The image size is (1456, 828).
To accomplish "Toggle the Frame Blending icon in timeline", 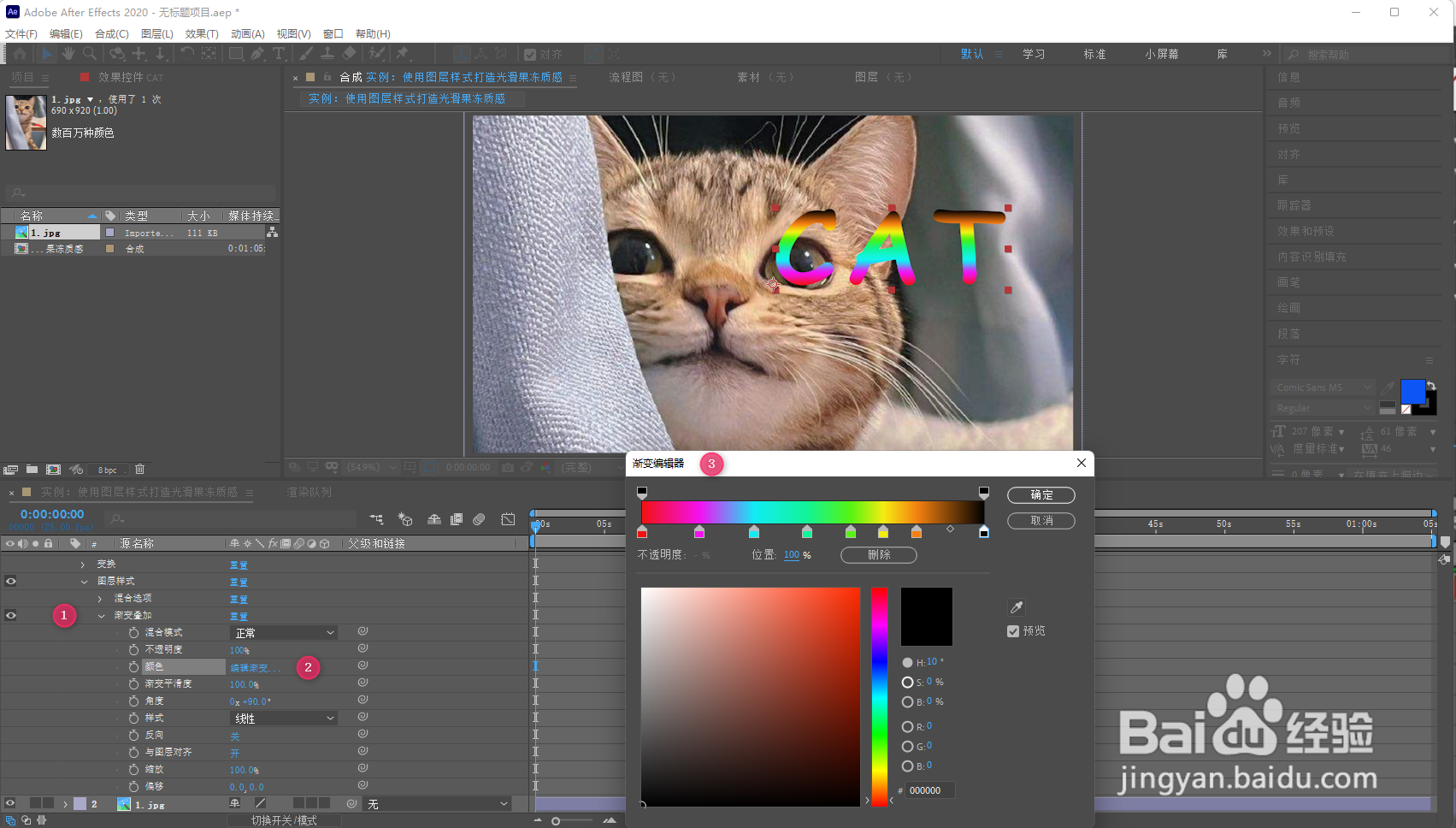I will [457, 519].
